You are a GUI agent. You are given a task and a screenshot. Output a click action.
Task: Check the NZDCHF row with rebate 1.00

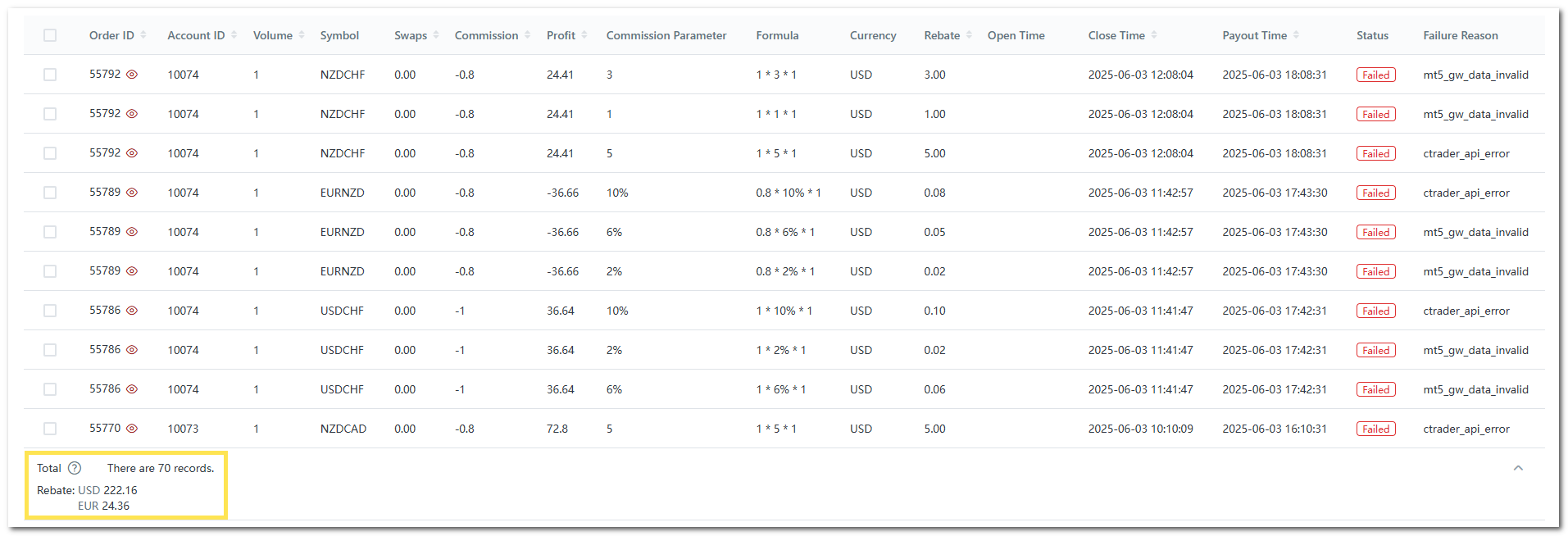(x=50, y=114)
